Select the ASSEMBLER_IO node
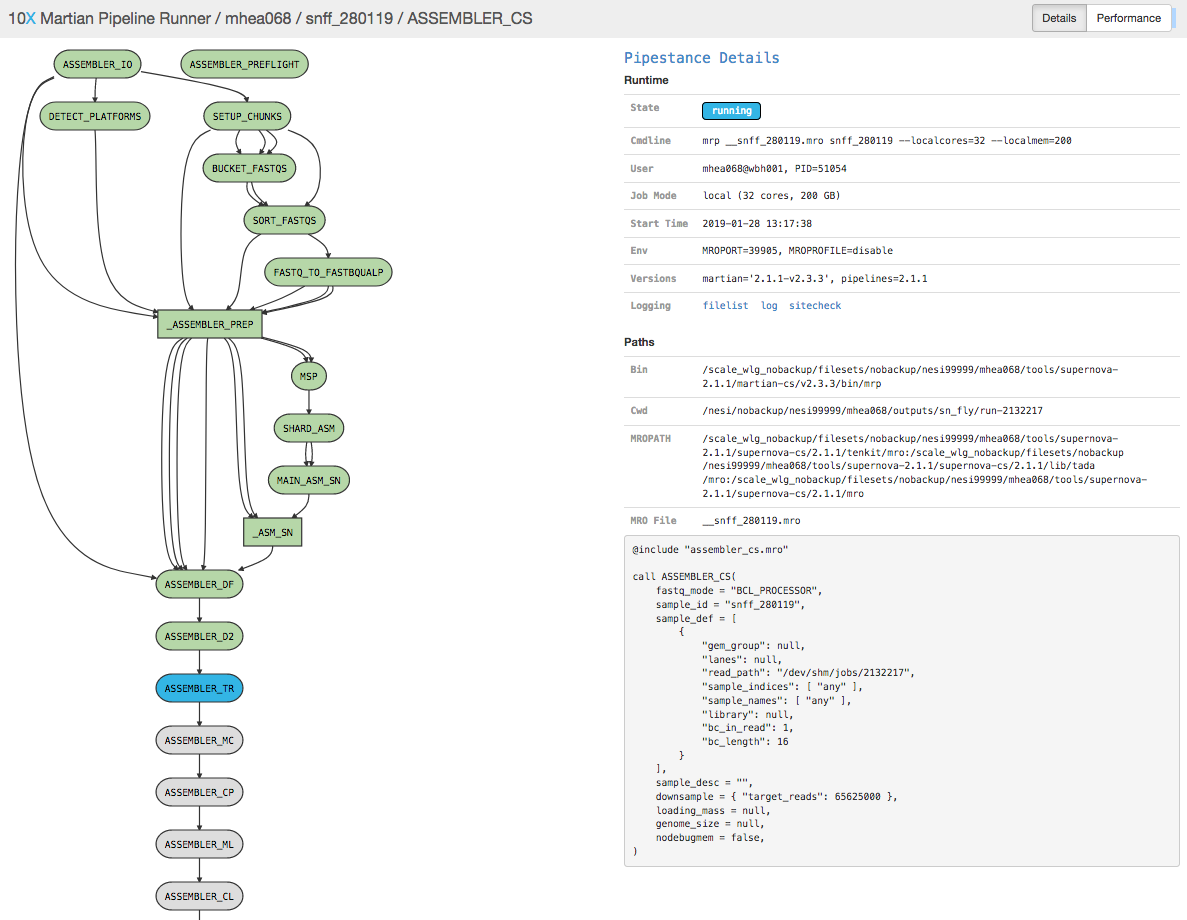This screenshot has width=1187, height=920. 97,65
